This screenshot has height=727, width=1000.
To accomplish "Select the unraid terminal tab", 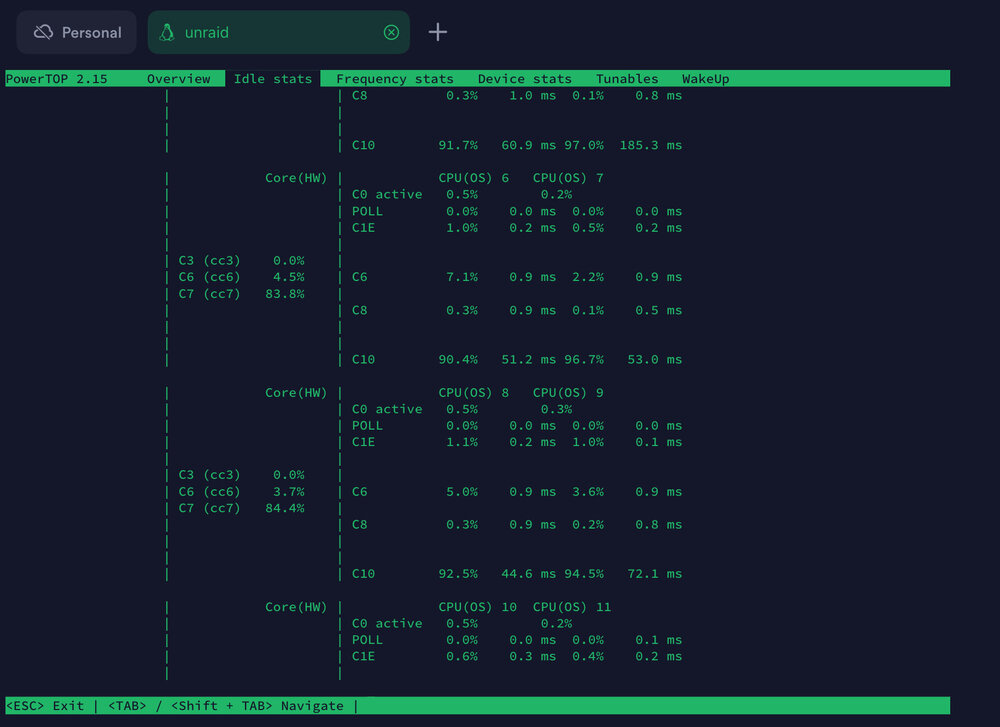I will tap(278, 33).
